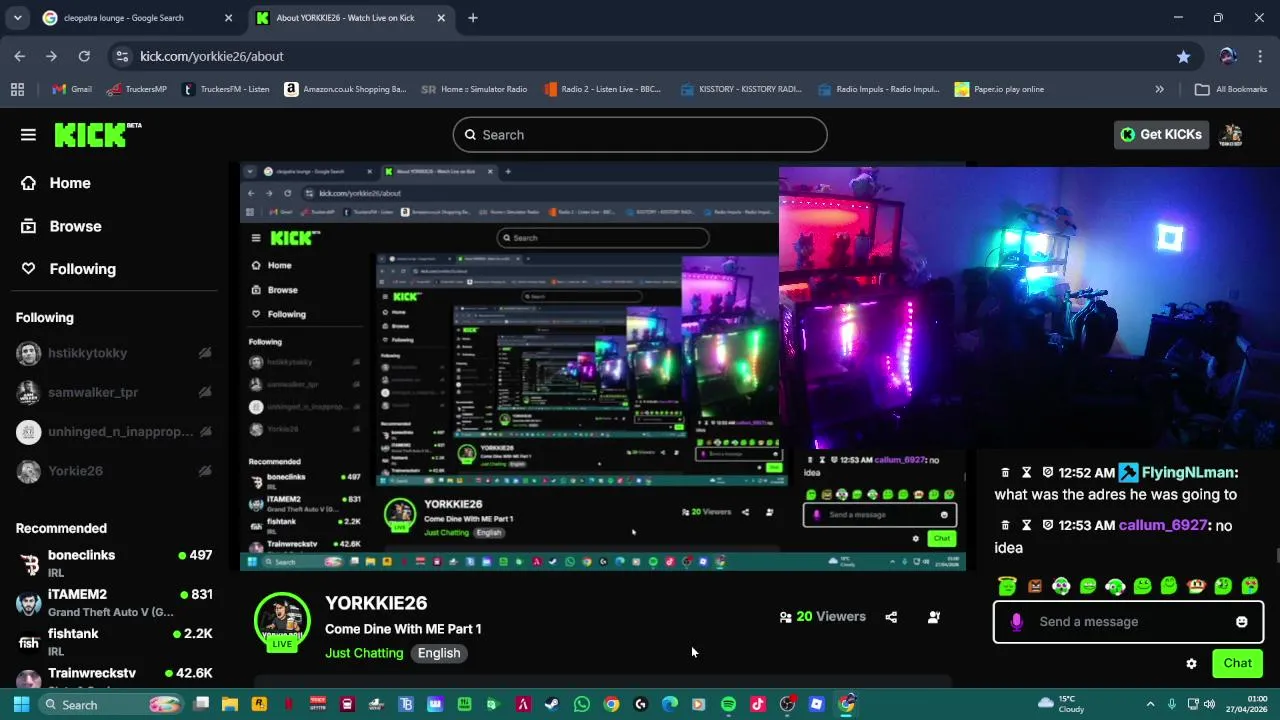Show hidden system tray icons

(1150, 704)
